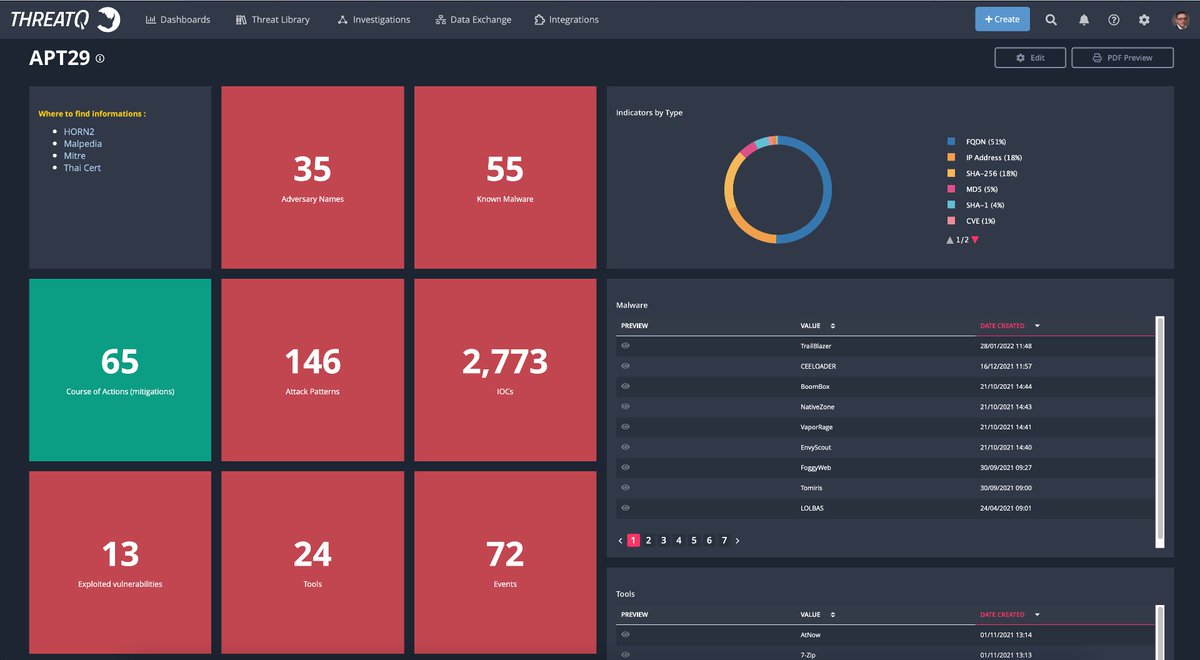
Task: Preview the Tomiris malware eye icon
Action: pos(626,487)
